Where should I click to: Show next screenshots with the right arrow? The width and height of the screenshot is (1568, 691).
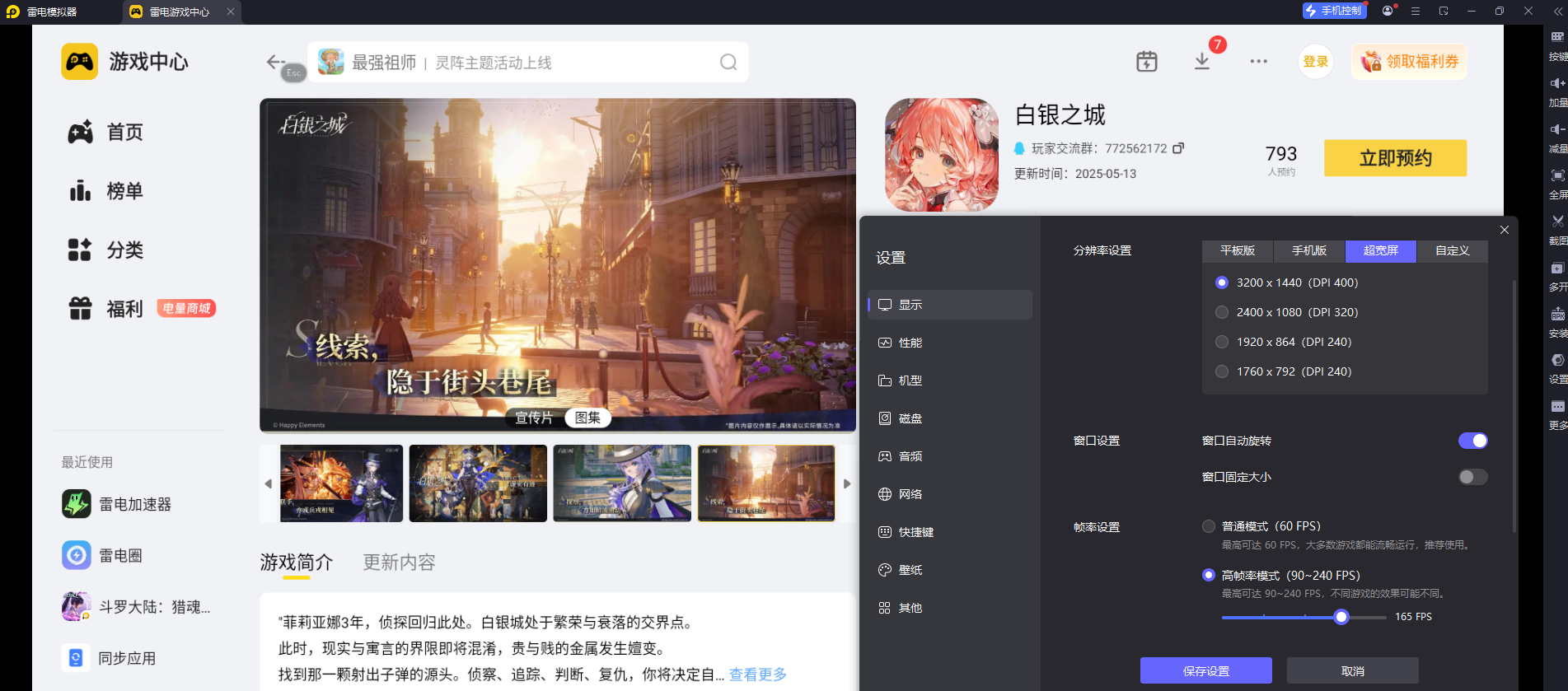846,483
